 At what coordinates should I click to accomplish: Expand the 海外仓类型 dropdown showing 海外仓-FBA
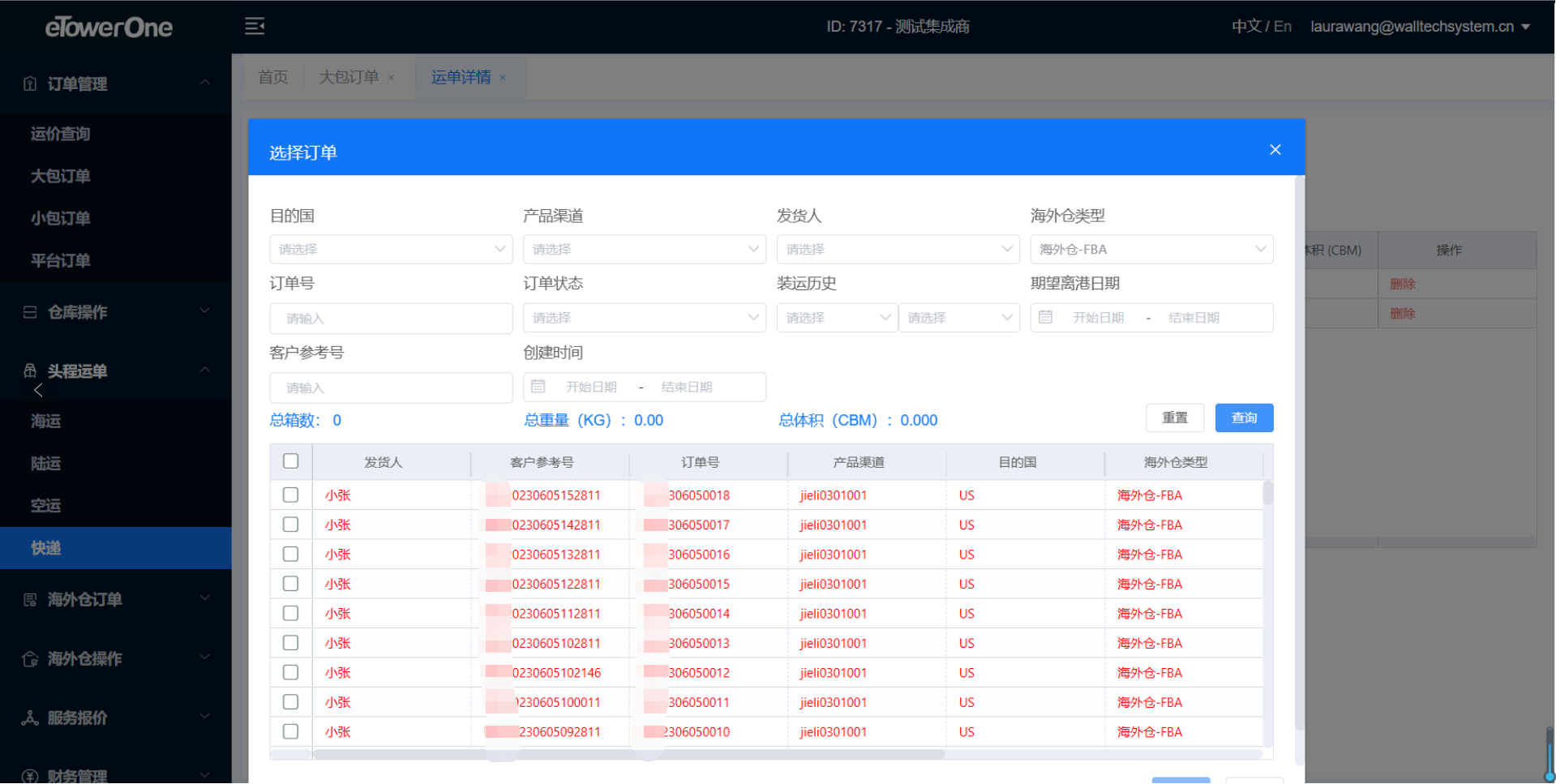point(1151,250)
